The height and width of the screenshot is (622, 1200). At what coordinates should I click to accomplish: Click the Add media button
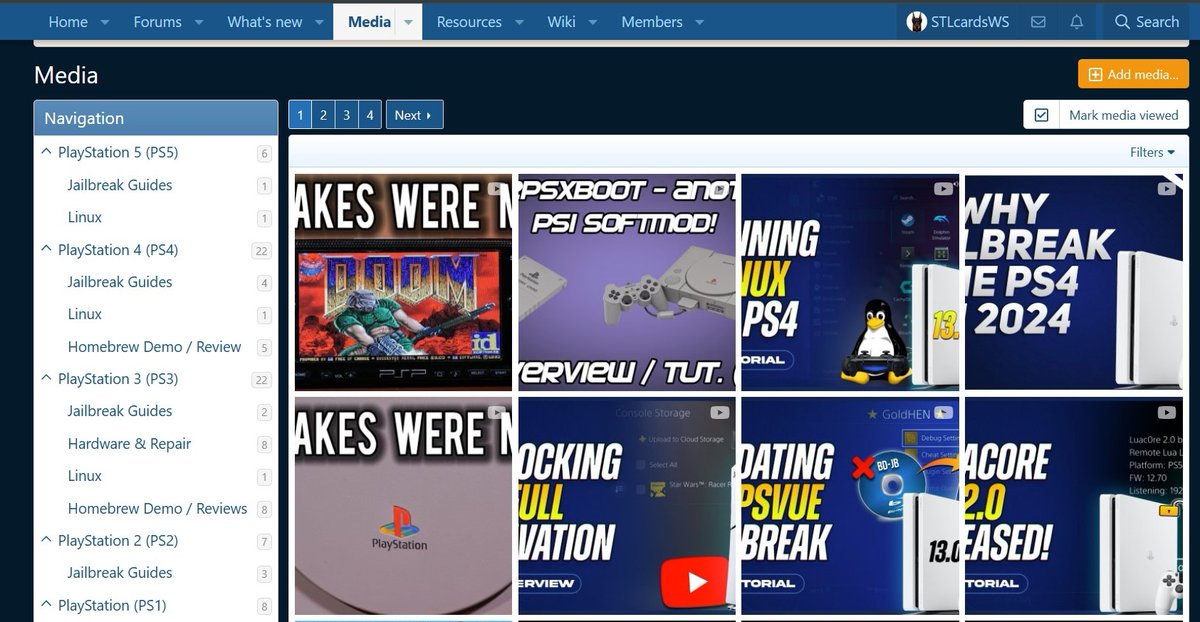pos(1133,74)
